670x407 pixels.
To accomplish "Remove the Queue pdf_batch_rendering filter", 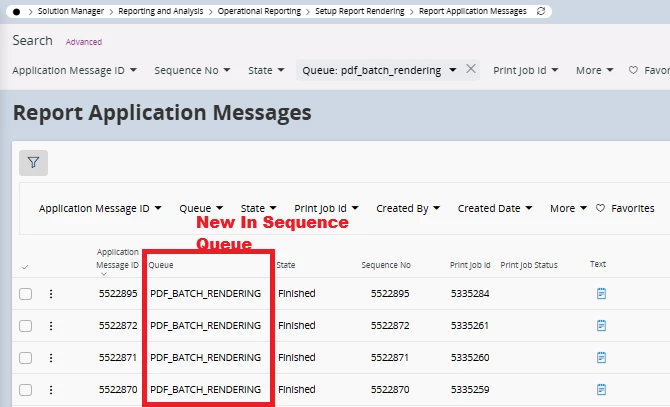I will tap(471, 69).
